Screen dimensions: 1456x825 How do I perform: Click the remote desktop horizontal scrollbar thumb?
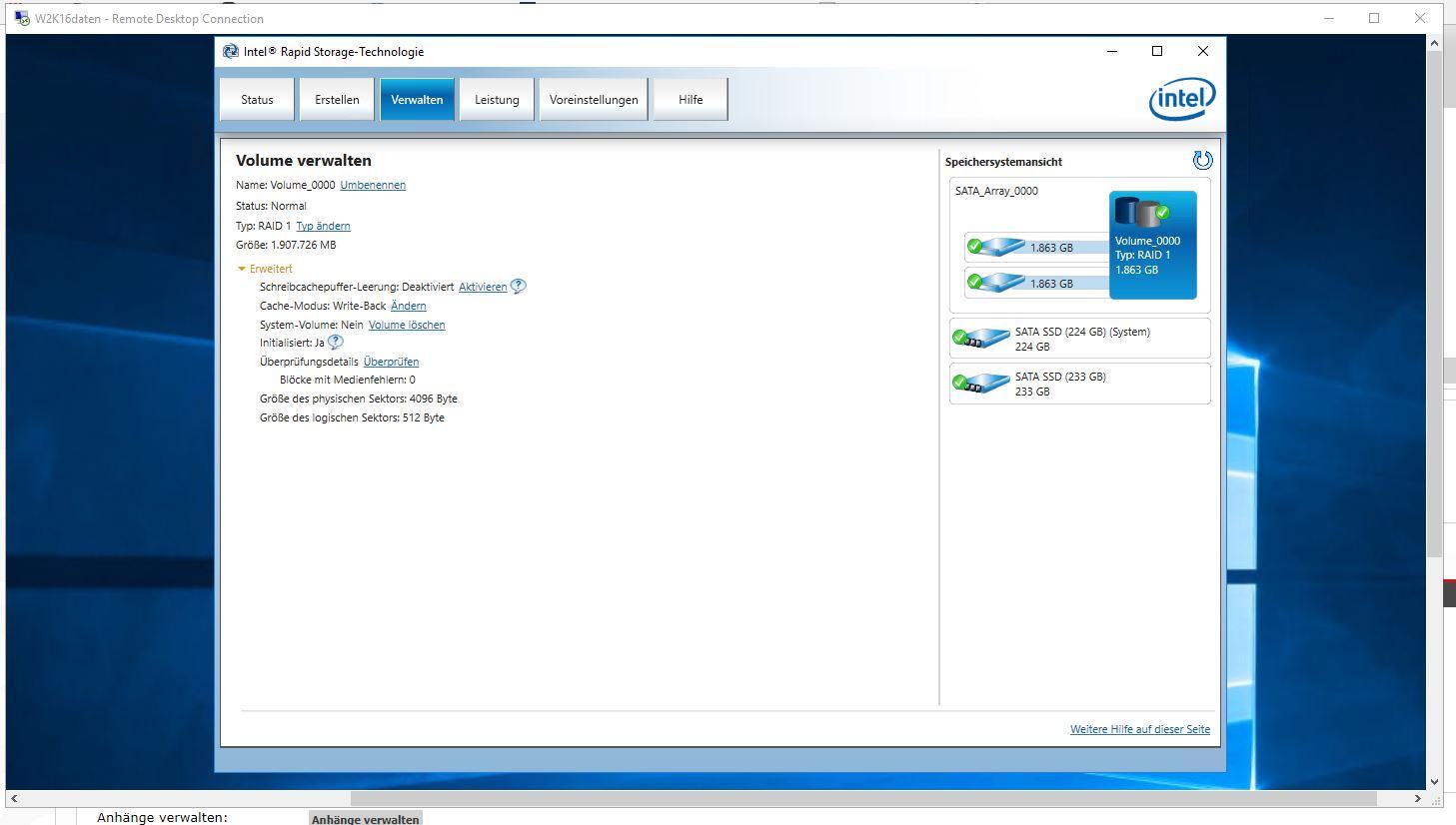click(x=863, y=798)
